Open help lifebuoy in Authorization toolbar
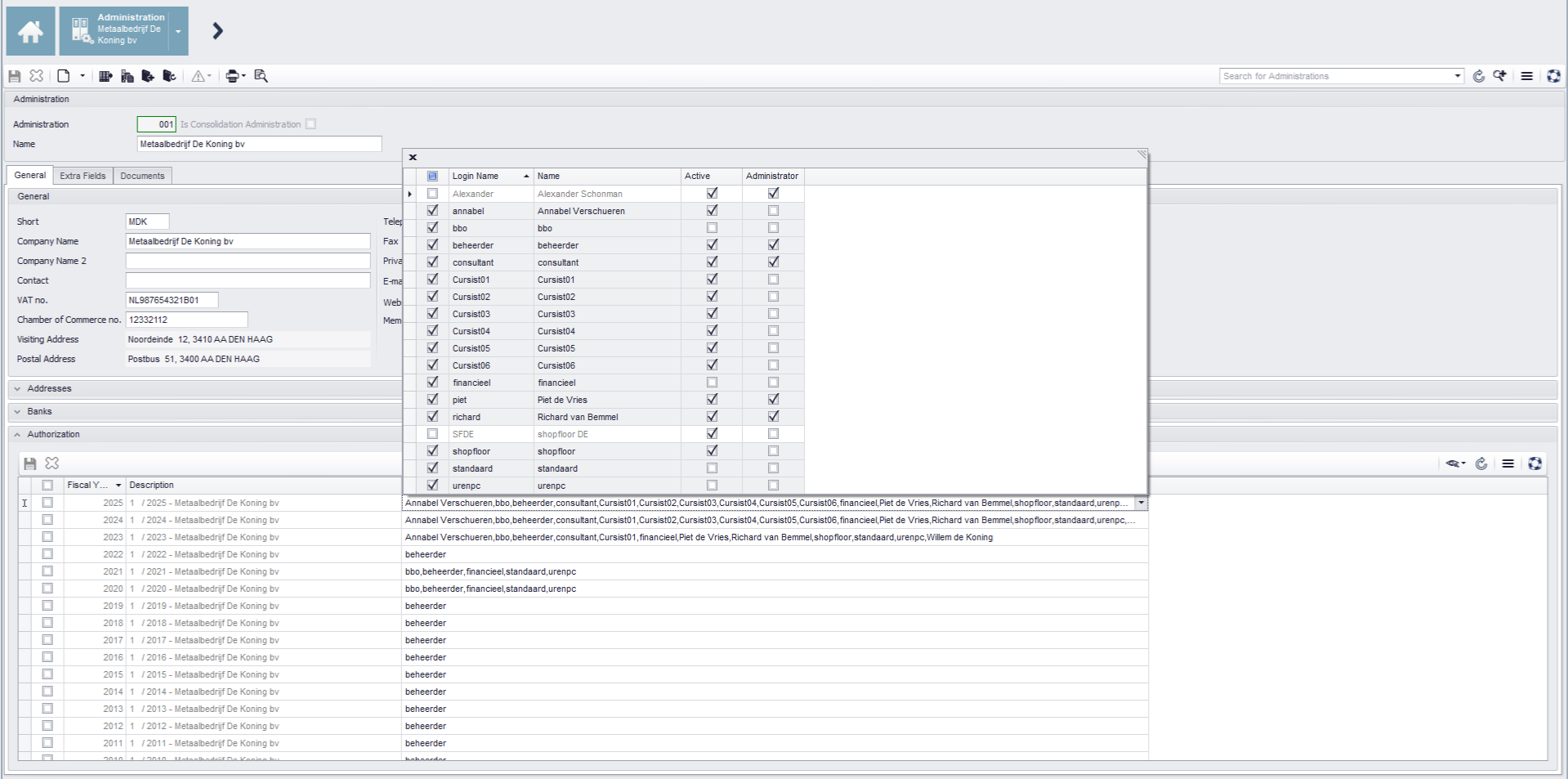 1535,463
